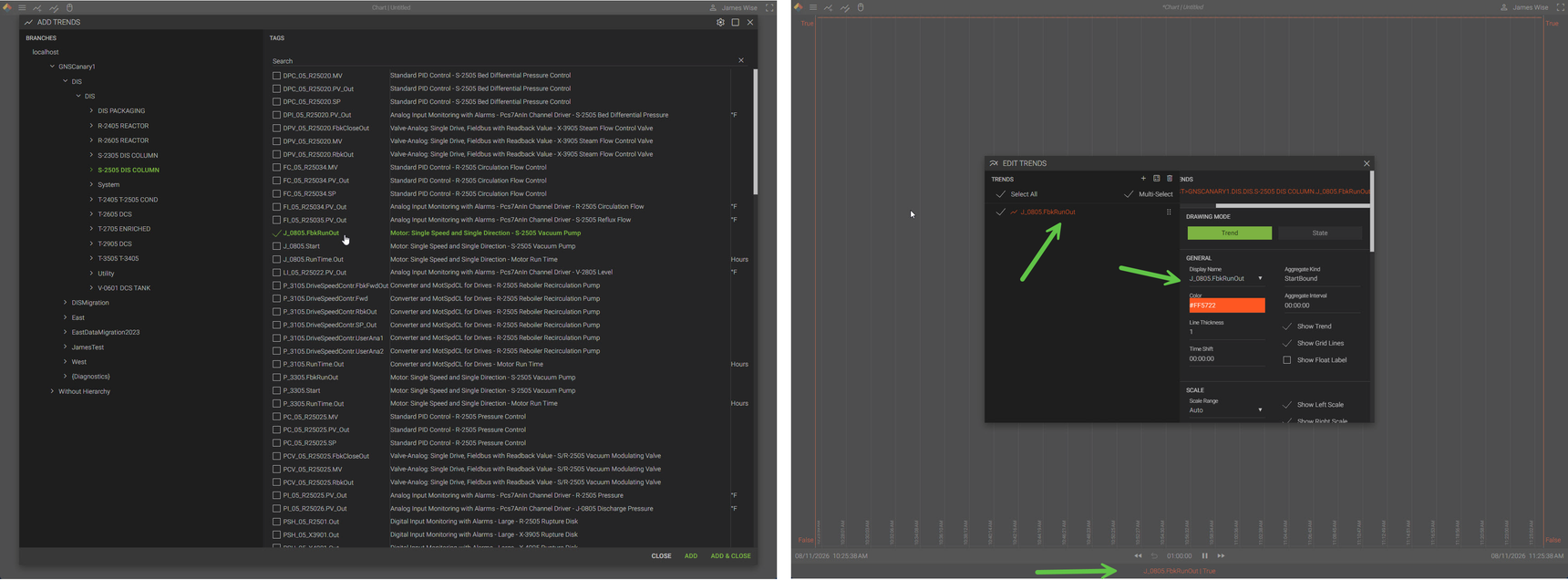Image resolution: width=1568 pixels, height=580 pixels.
Task: Collapse the GNSCanary1 branch
Action: (52, 67)
